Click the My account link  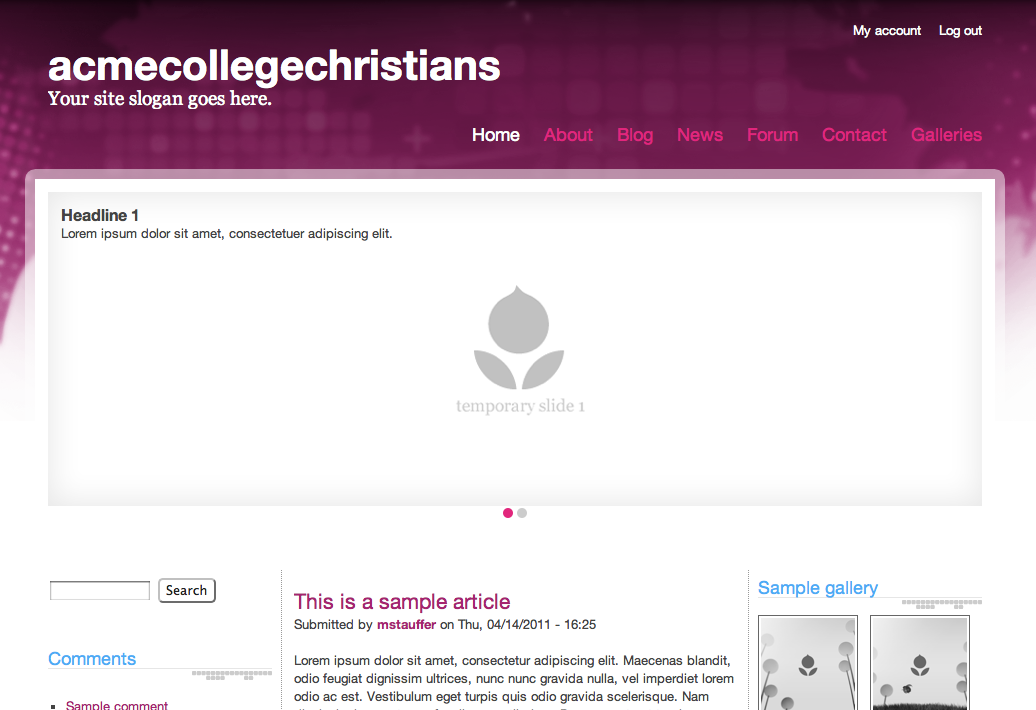point(887,30)
